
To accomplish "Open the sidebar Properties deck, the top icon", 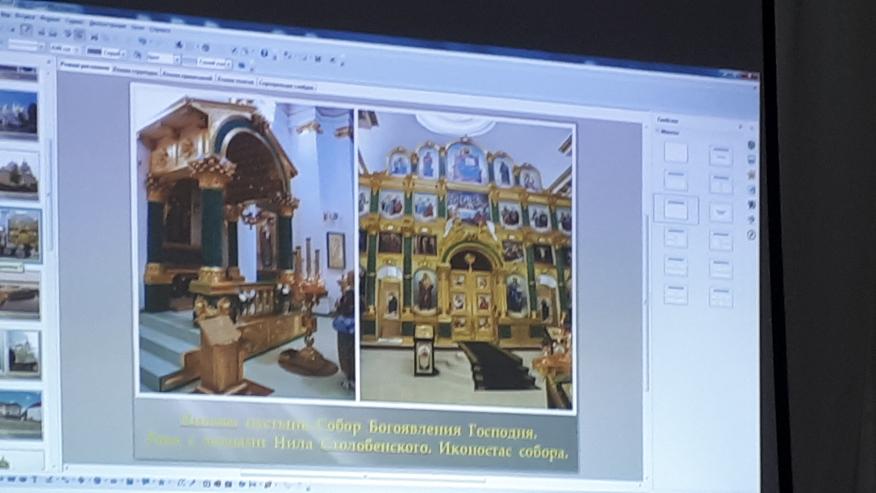I will point(751,145).
